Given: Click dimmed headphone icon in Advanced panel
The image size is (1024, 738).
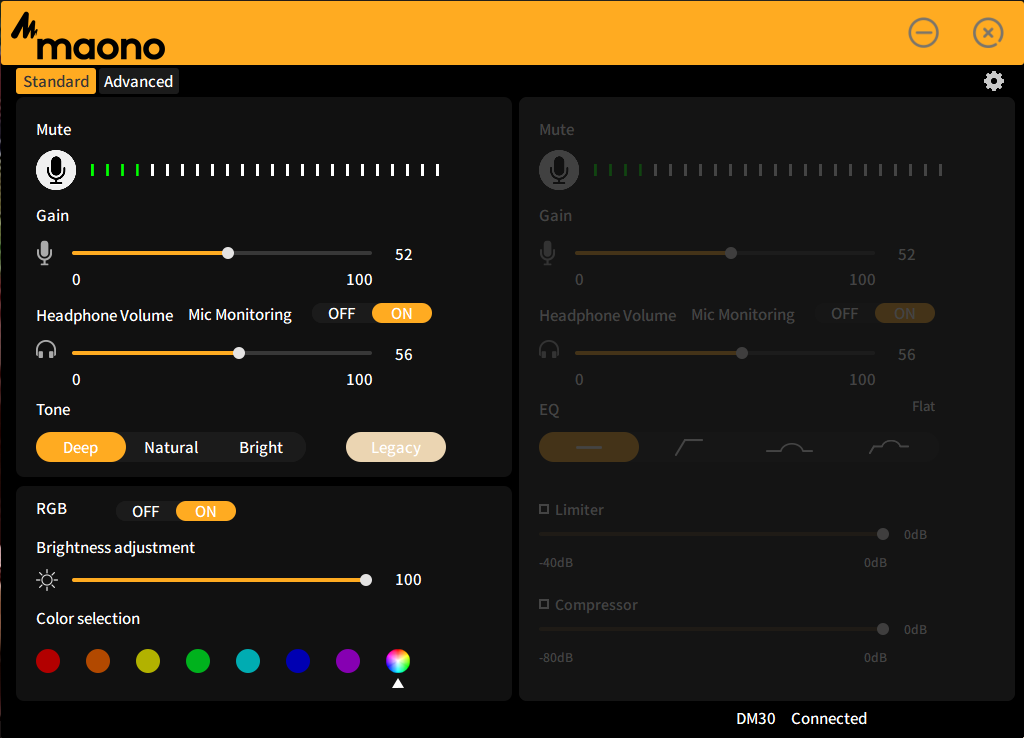Looking at the screenshot, I should (x=549, y=350).
